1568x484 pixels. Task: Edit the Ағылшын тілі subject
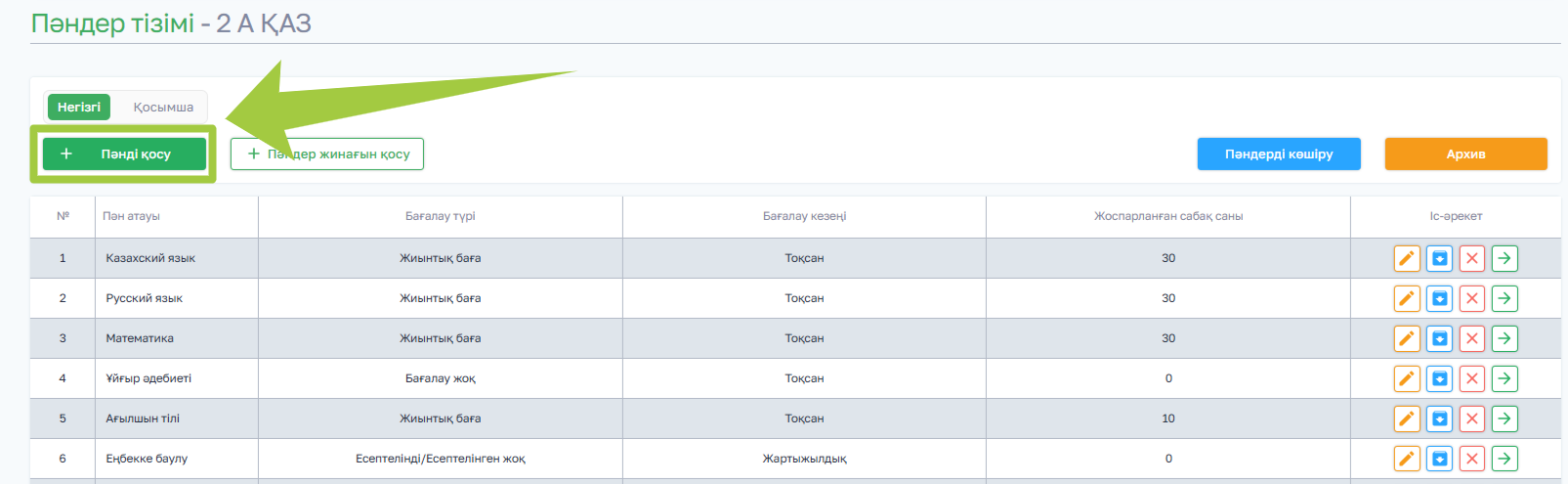click(1407, 418)
